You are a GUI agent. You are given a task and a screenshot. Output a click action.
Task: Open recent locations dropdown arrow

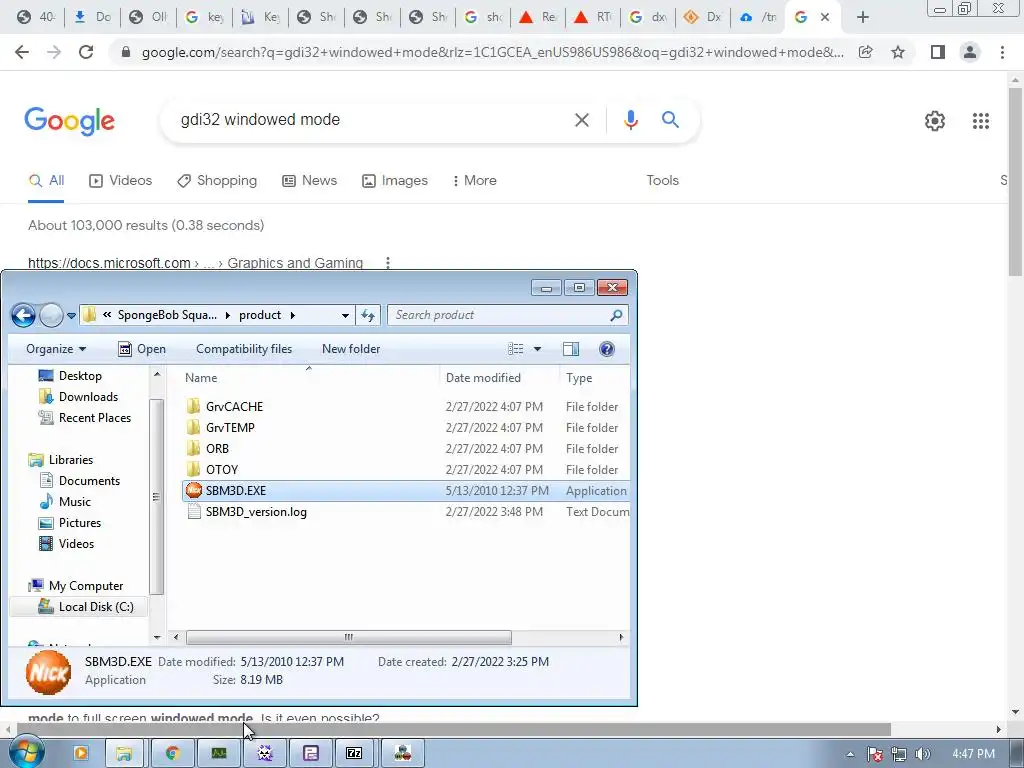click(x=71, y=315)
